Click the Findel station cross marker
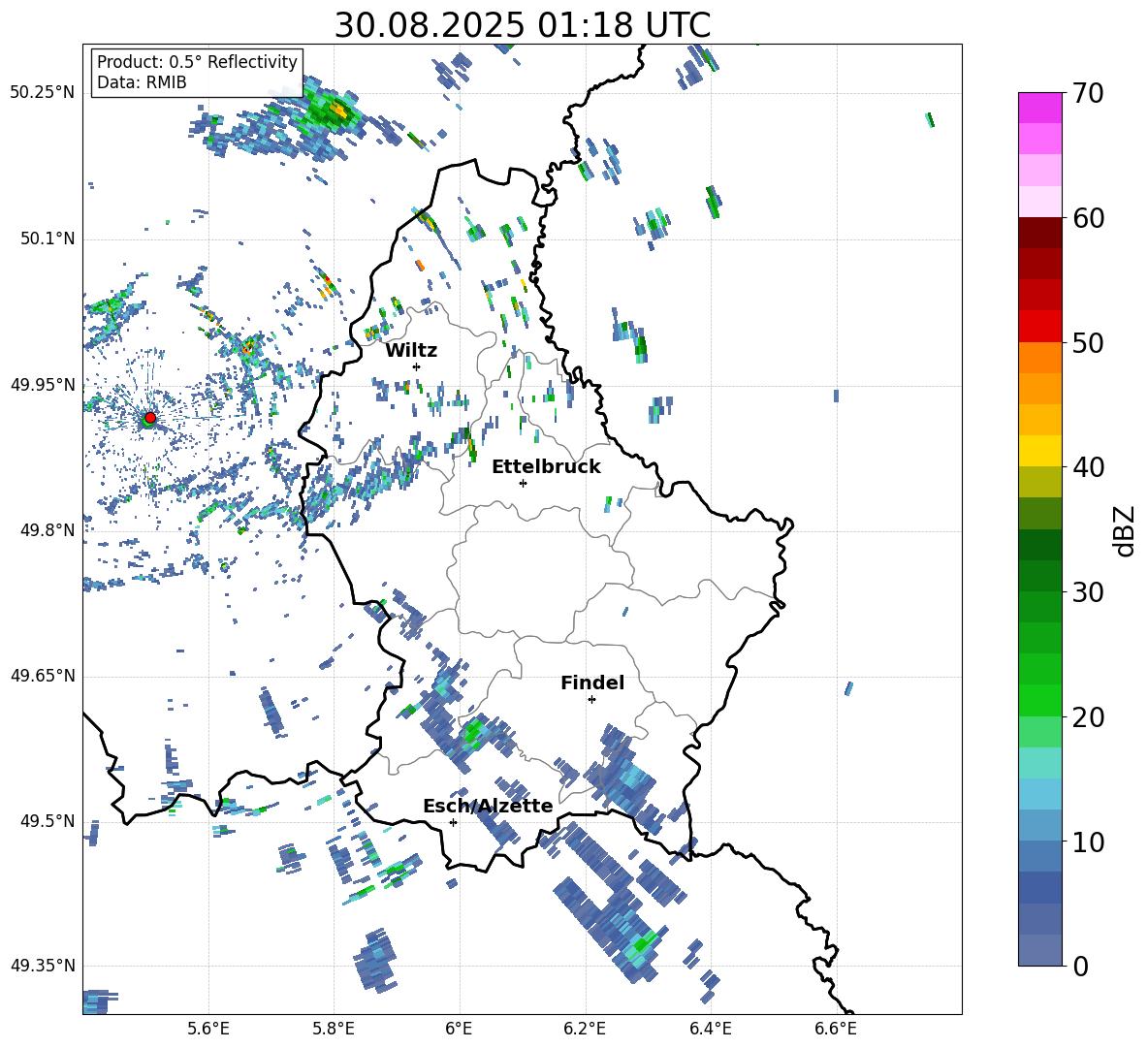Image resolution: width=1148 pixels, height=1048 pixels. pos(591,700)
